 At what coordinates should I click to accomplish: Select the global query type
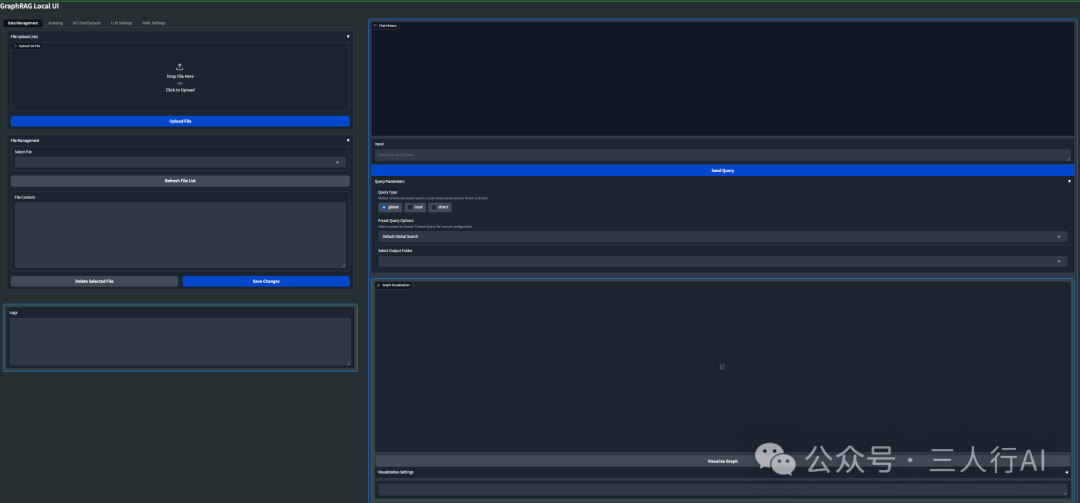click(390, 207)
